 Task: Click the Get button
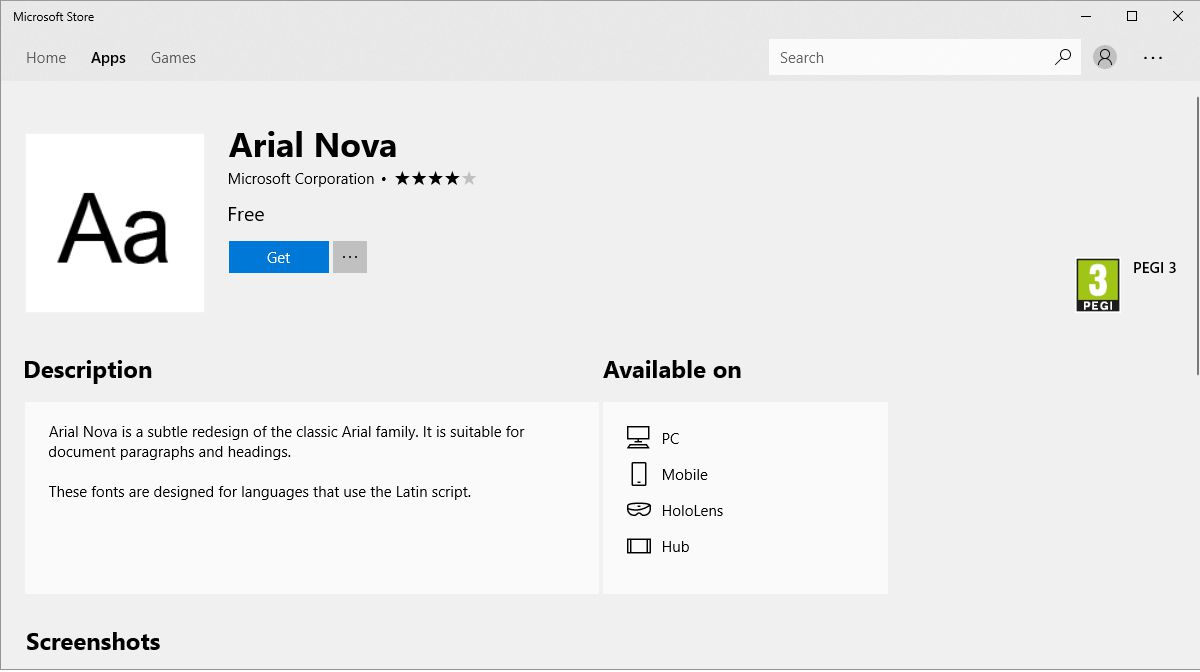(279, 257)
